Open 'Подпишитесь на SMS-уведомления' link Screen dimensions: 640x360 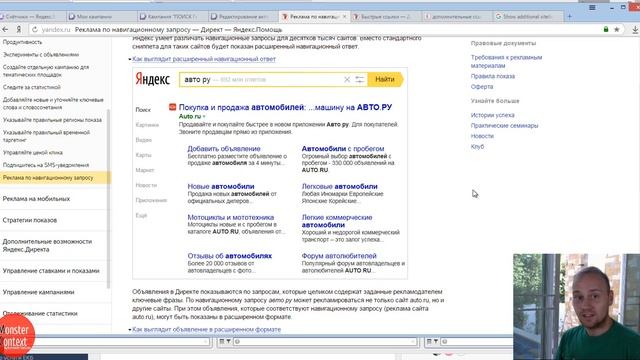pyautogui.click(x=46, y=165)
